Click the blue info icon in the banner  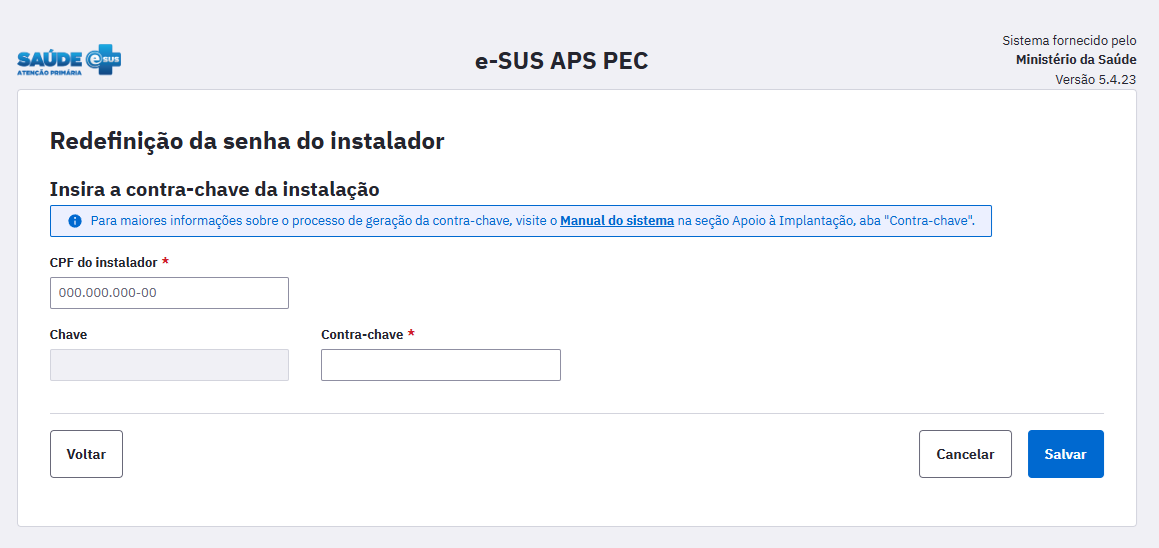click(75, 221)
